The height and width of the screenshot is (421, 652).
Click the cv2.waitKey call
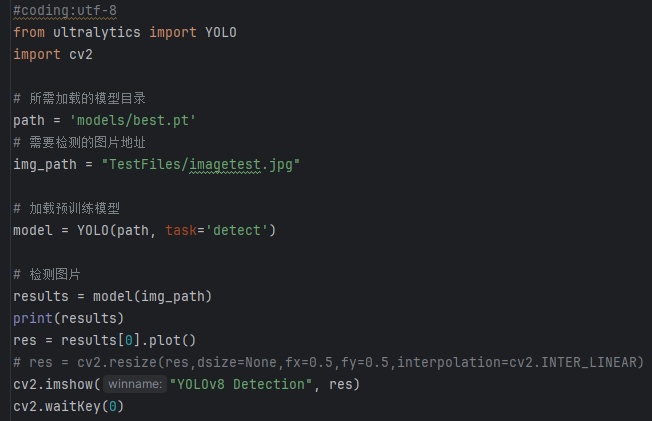[60, 406]
